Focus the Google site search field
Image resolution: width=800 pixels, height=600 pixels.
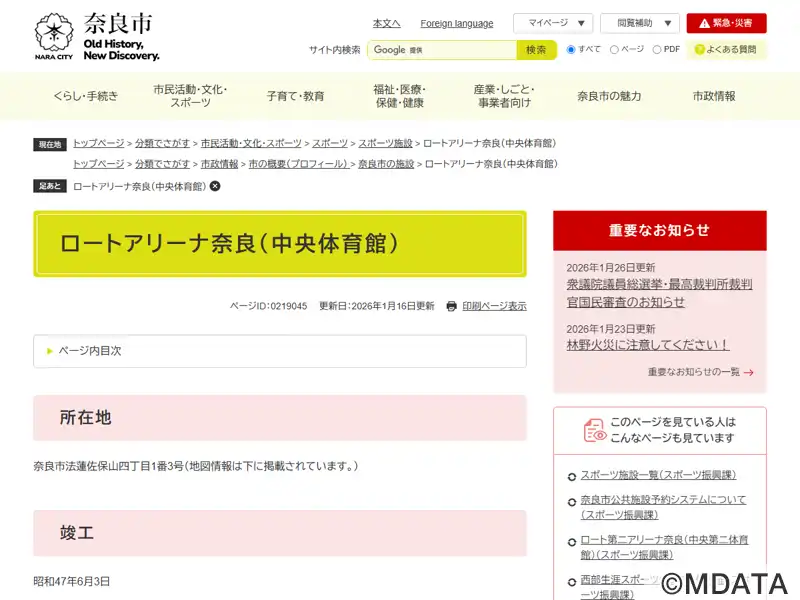pos(442,50)
